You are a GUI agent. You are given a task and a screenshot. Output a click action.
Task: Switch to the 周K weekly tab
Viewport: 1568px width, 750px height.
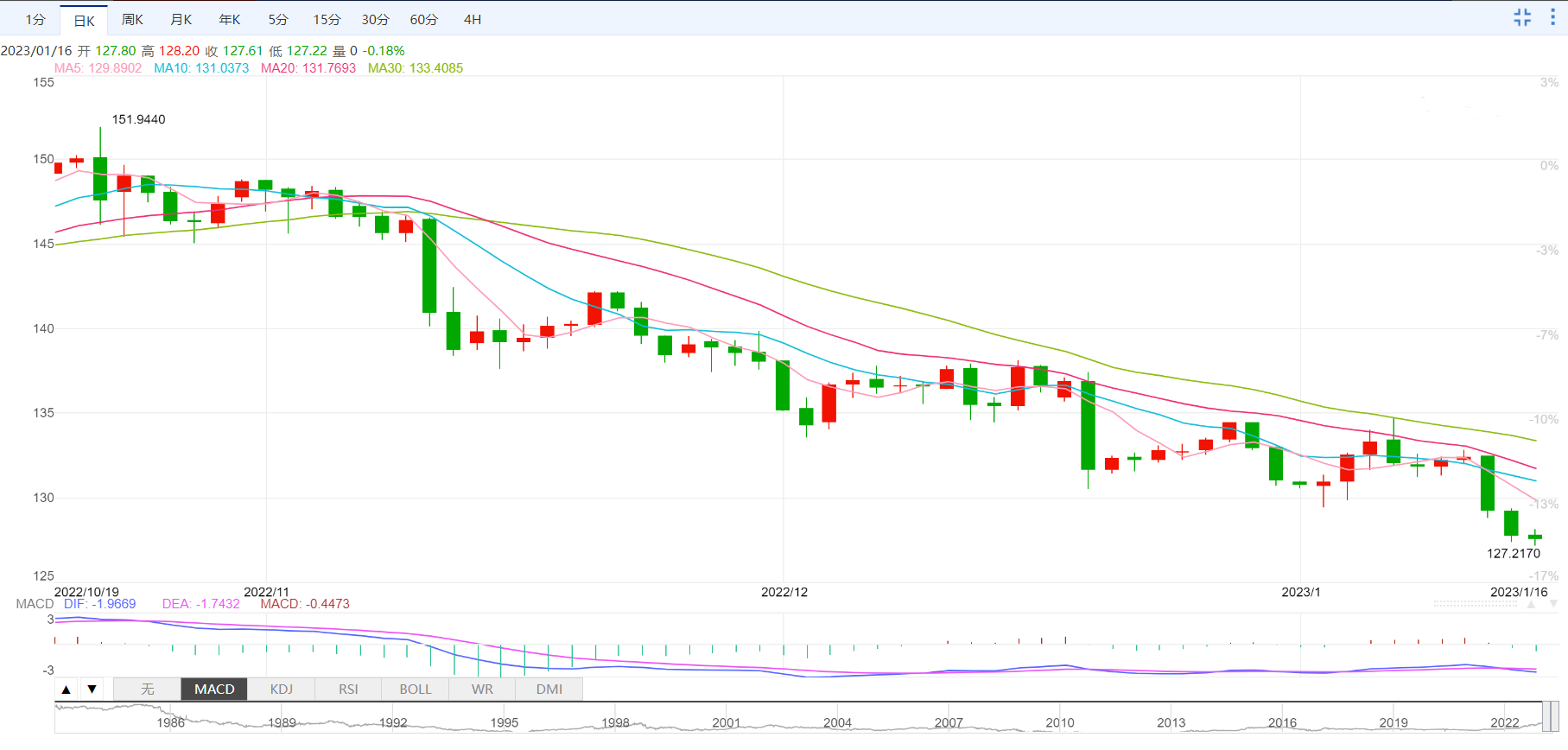coord(132,19)
